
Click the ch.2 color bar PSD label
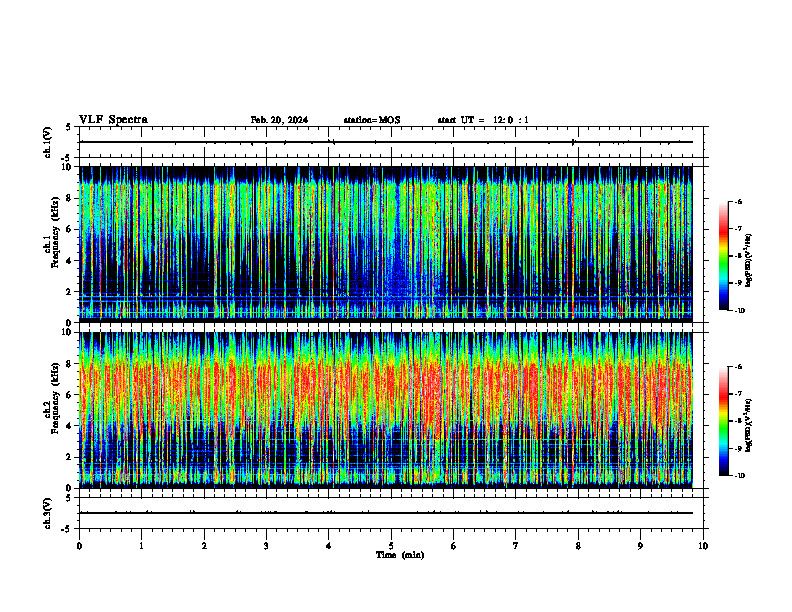pos(749,426)
